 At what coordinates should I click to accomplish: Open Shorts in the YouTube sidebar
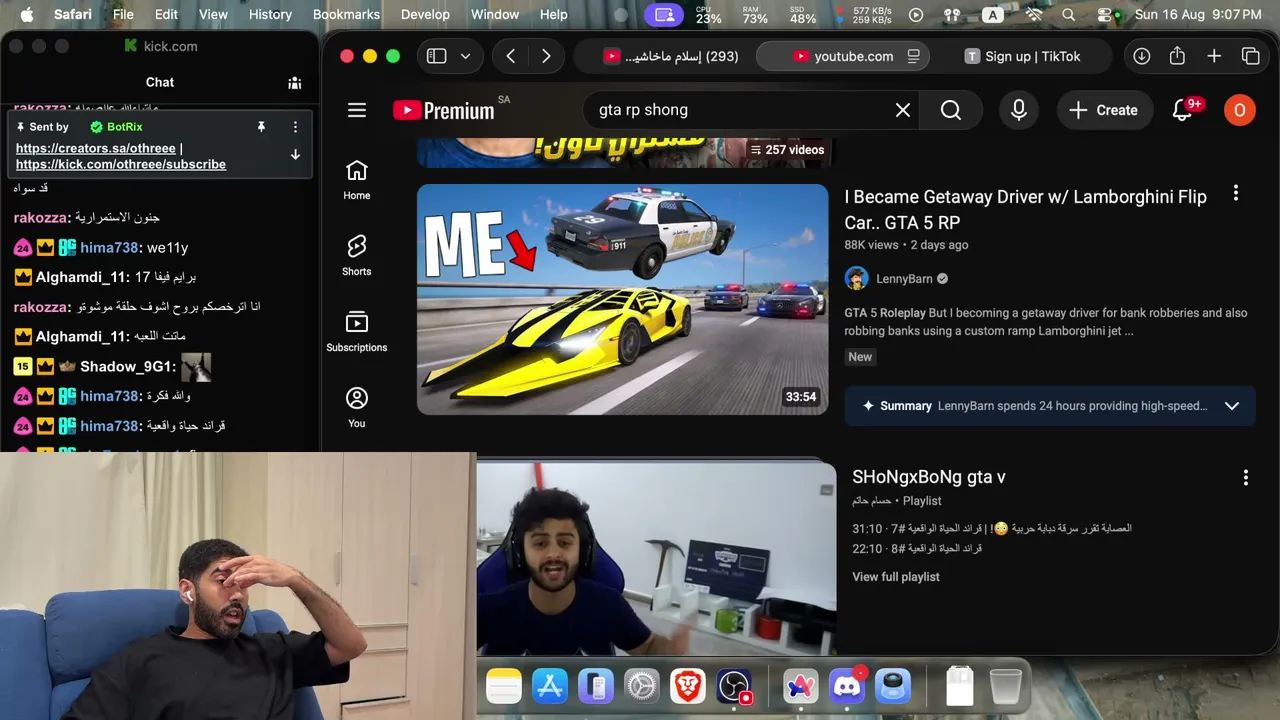(357, 257)
